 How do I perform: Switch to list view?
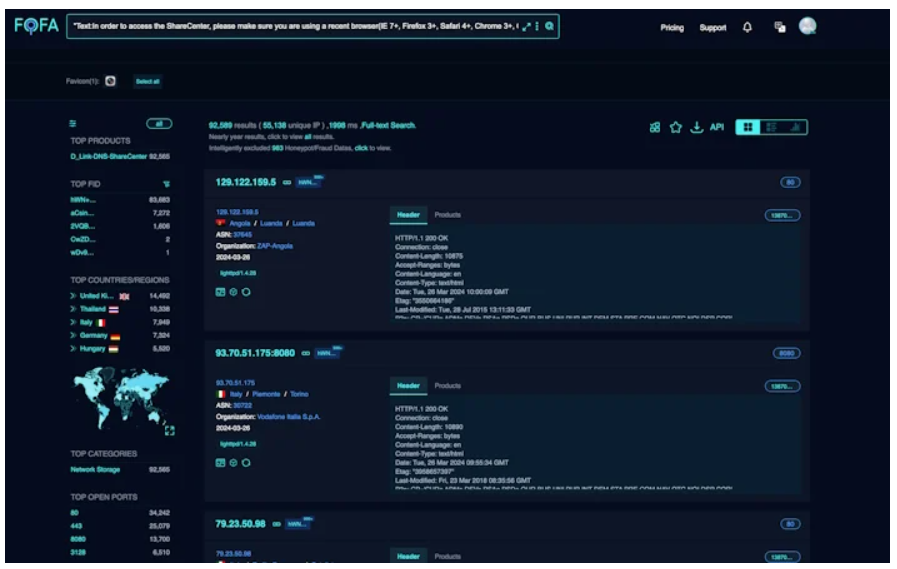click(x=771, y=127)
